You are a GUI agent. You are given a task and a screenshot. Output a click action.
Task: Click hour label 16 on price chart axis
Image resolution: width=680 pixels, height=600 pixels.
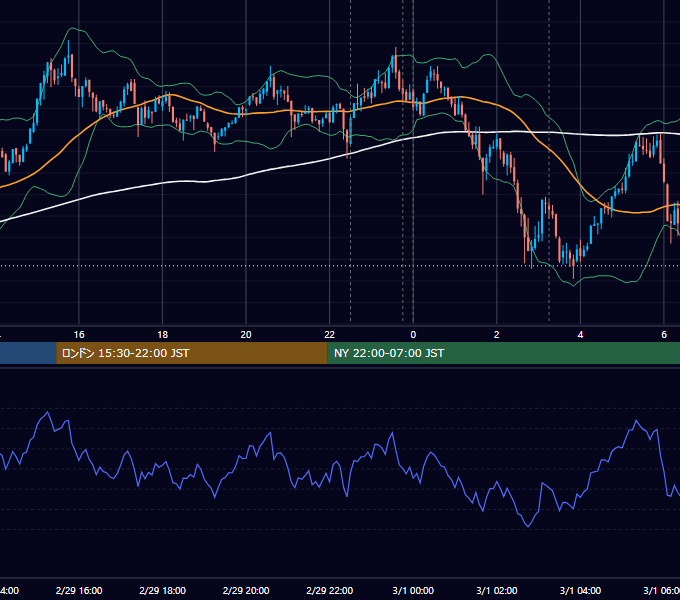click(x=79, y=335)
